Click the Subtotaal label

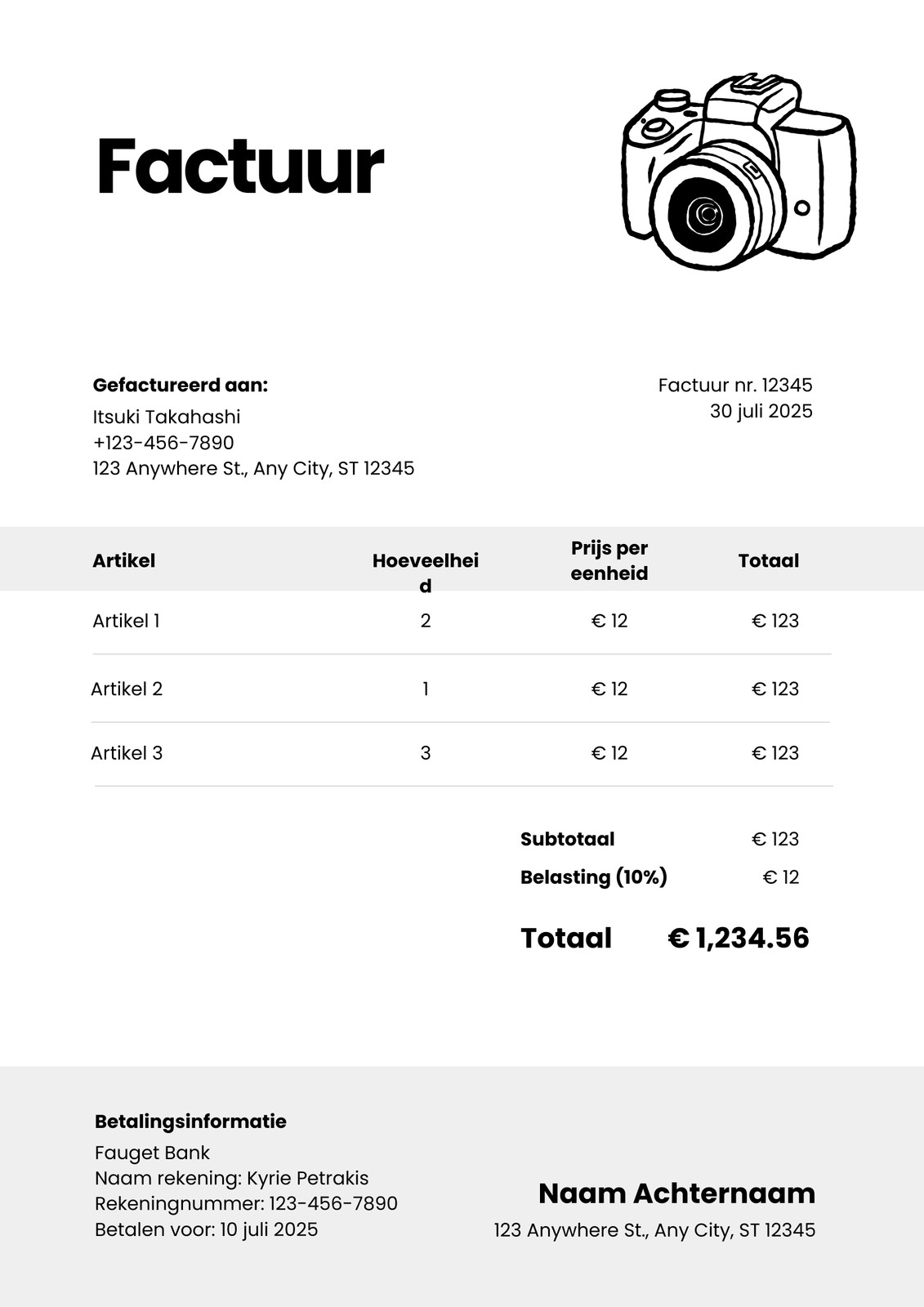click(x=567, y=839)
